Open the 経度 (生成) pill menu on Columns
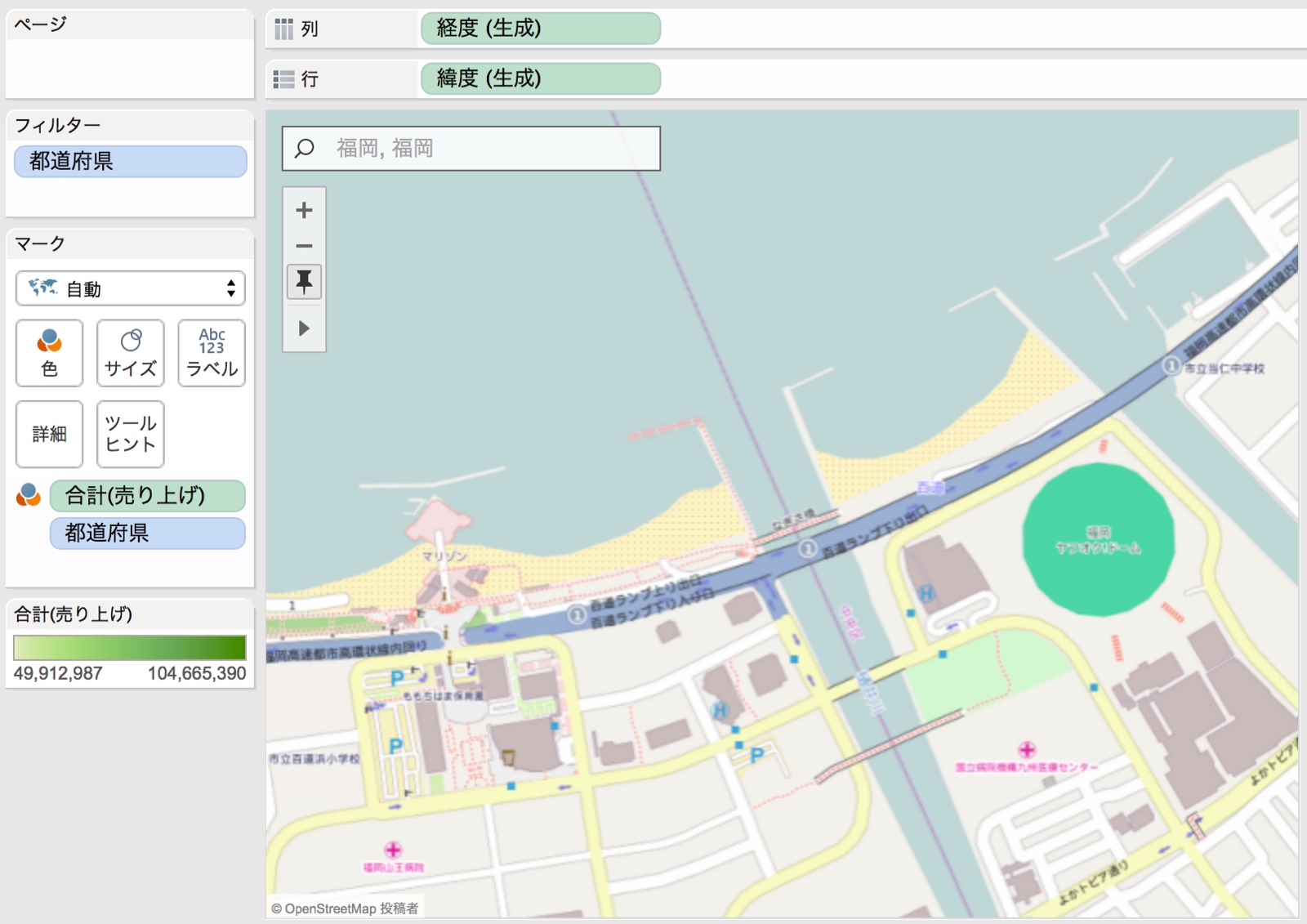The height and width of the screenshot is (924, 1307). tap(539, 29)
